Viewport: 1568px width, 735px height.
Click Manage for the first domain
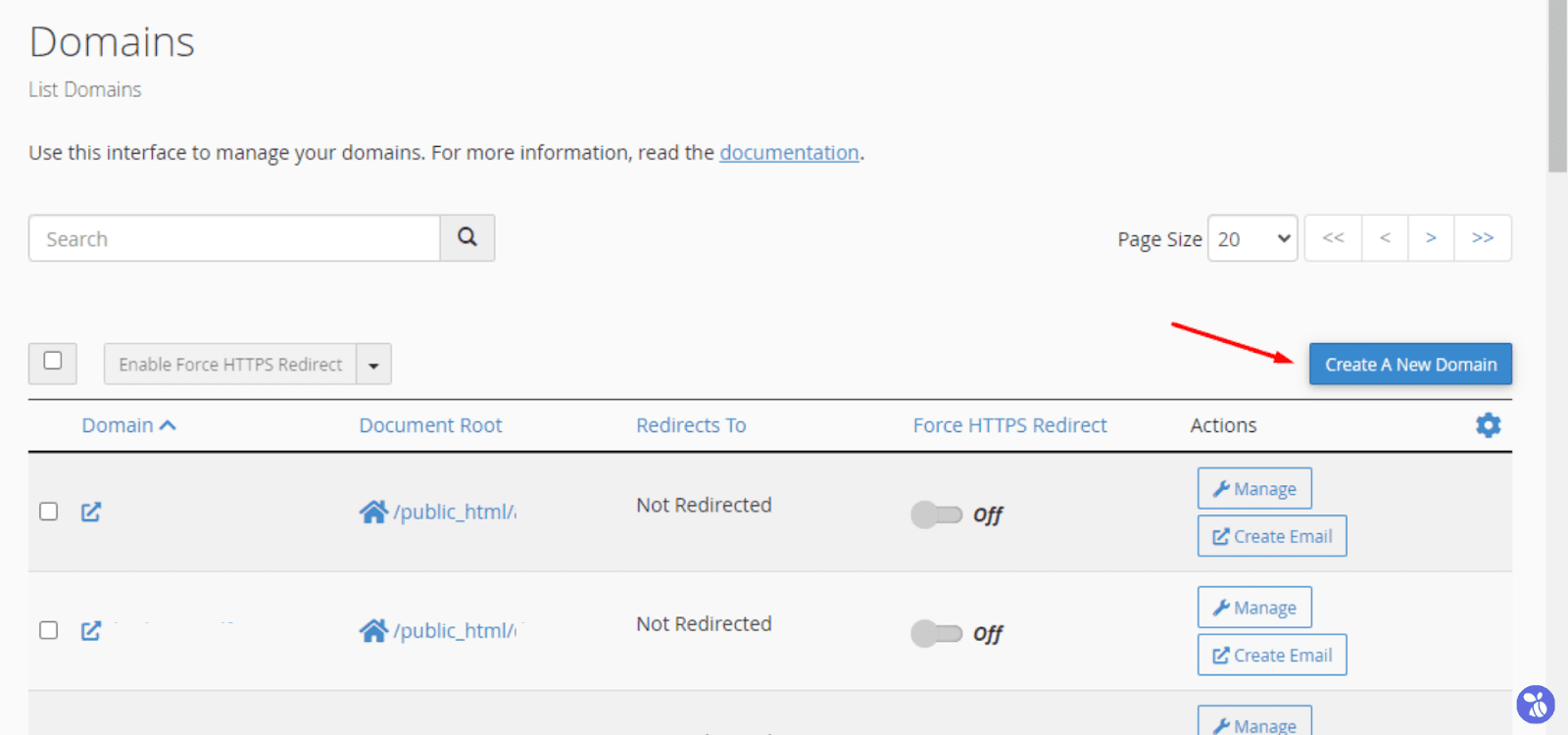(1254, 488)
